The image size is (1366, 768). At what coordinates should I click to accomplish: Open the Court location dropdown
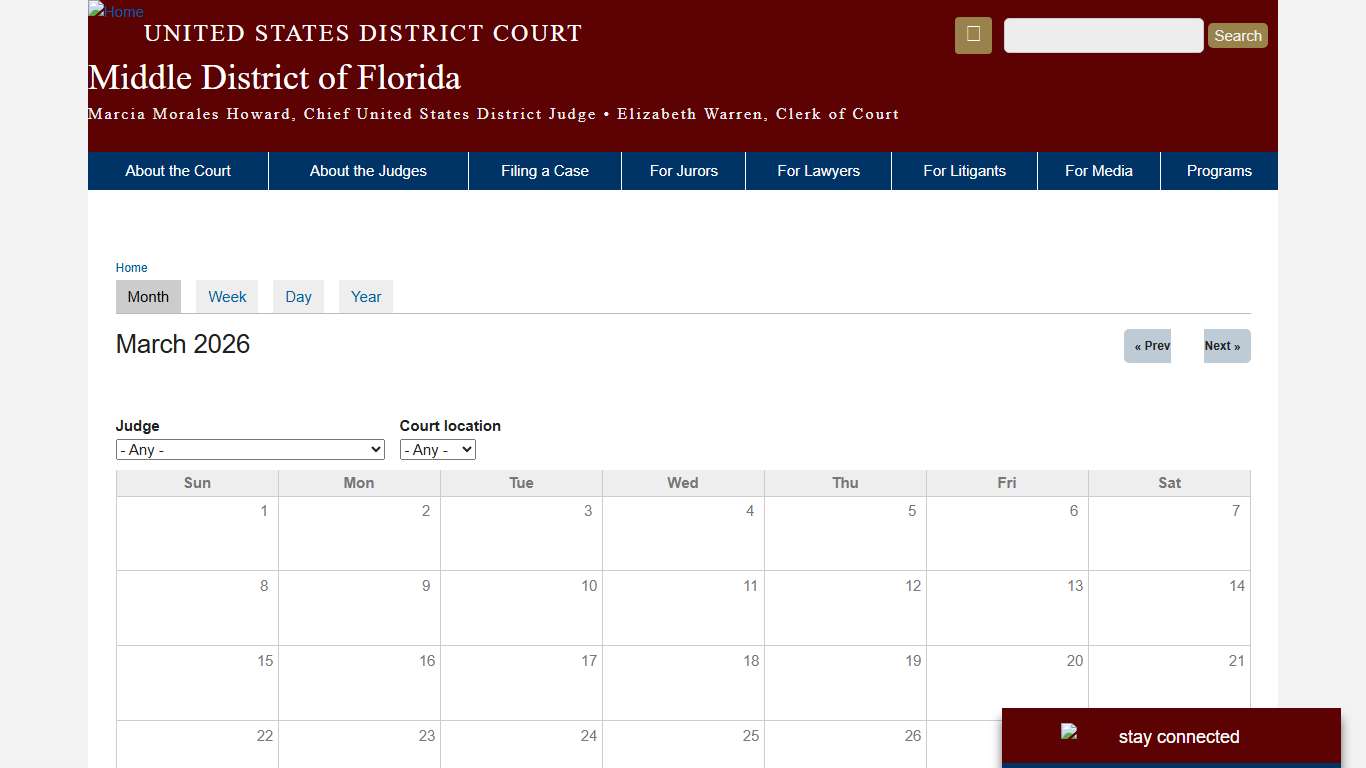click(437, 449)
